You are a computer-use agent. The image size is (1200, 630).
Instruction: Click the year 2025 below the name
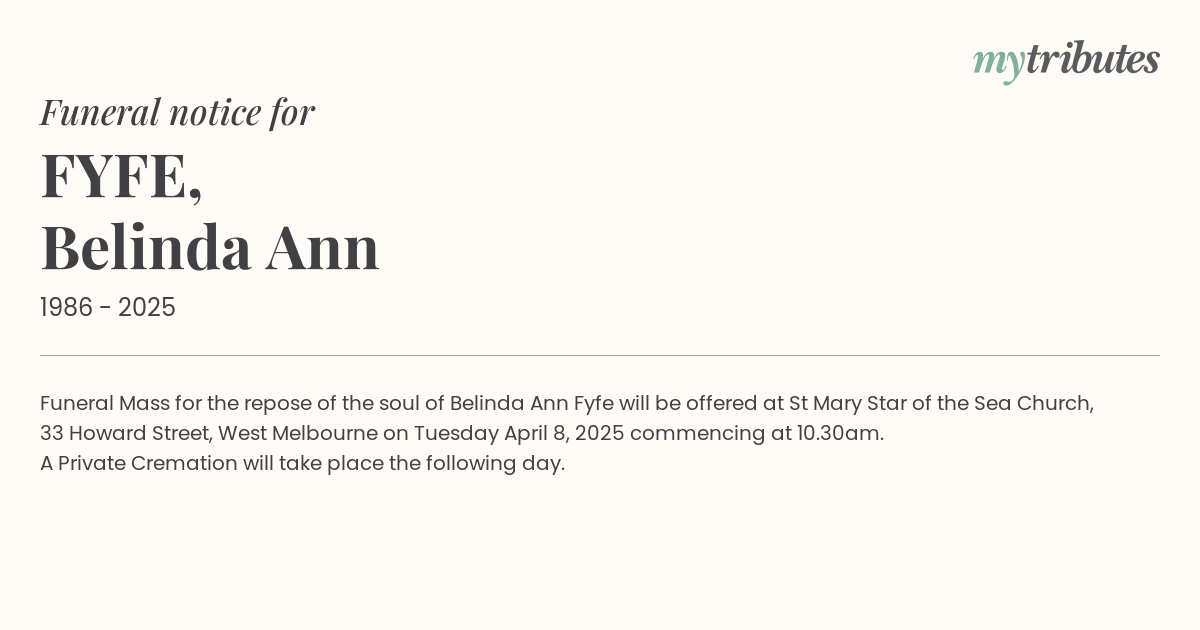[x=147, y=308]
